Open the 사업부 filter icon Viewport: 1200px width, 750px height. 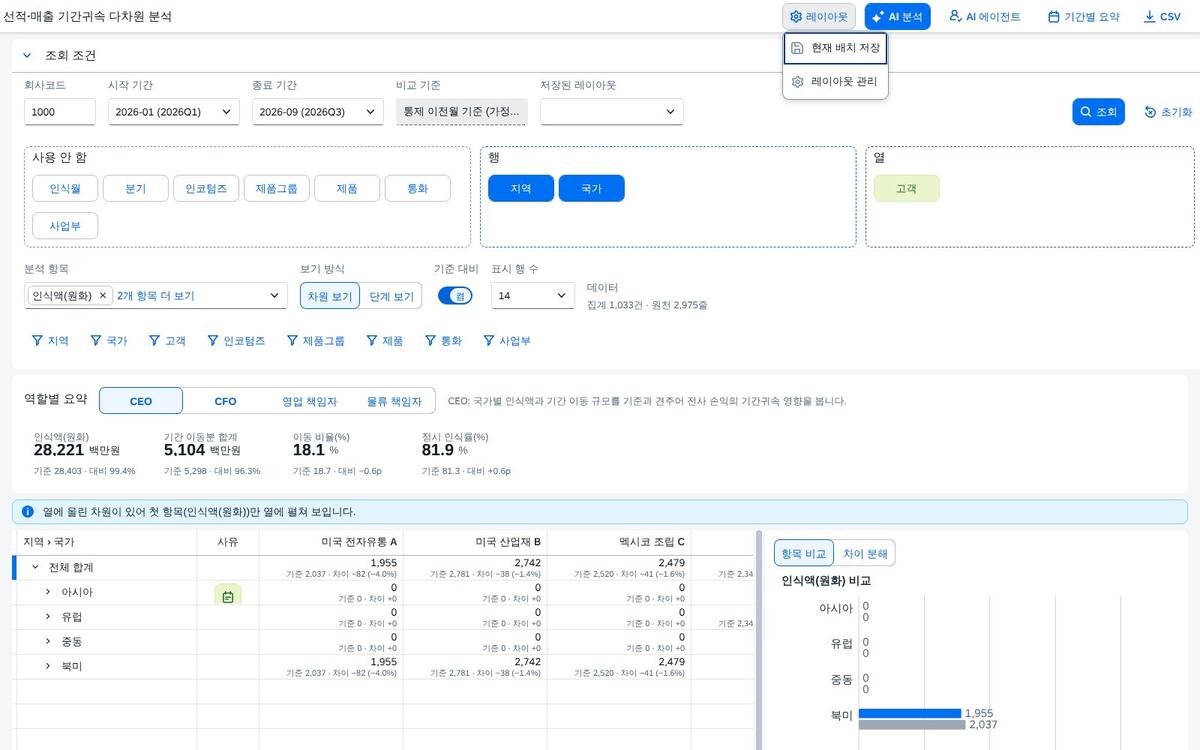coord(489,341)
